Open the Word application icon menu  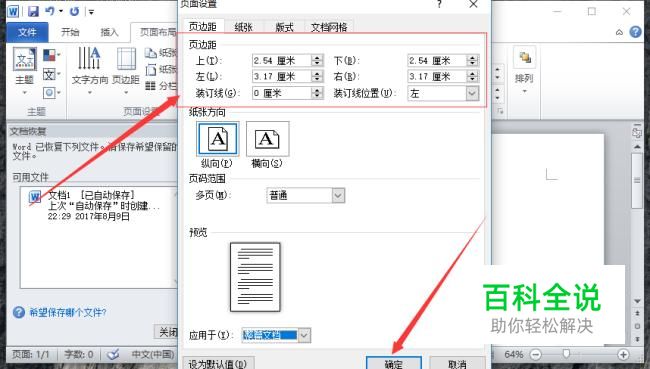[x=13, y=11]
